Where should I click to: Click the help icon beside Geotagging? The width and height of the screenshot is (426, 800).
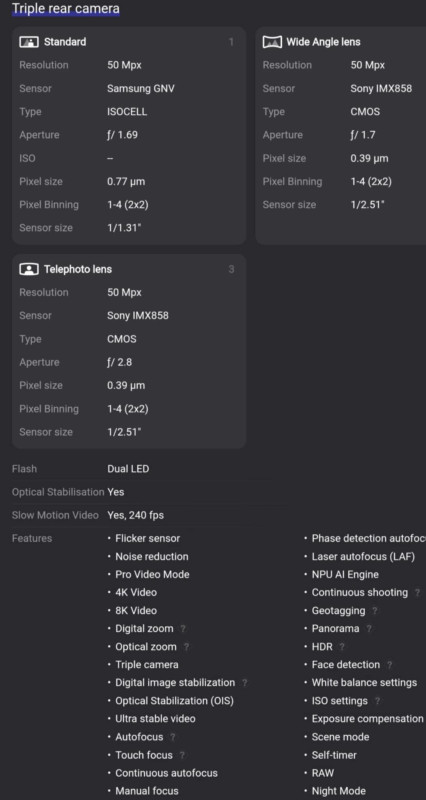[x=375, y=611]
